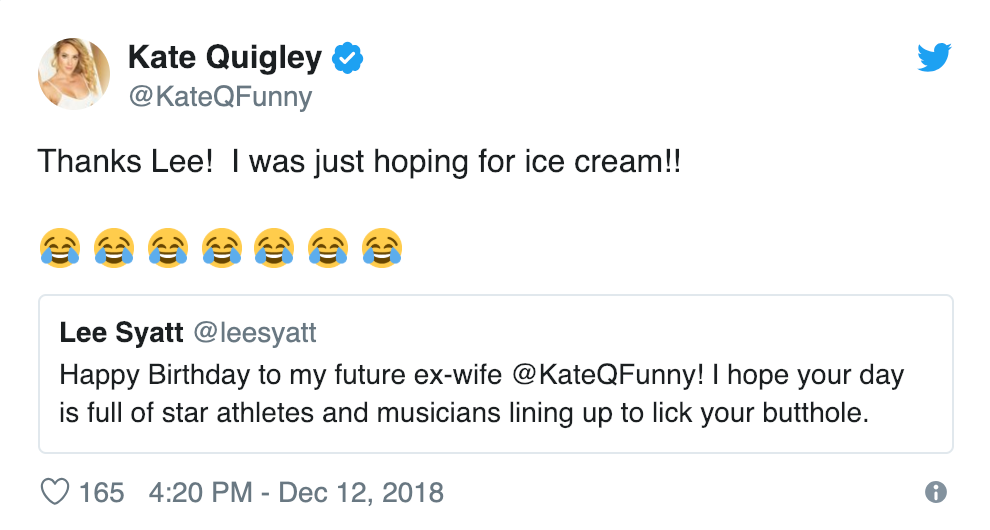Click the third laughing-crying emoji
Screen dimensions: 990x530
(x=167, y=246)
